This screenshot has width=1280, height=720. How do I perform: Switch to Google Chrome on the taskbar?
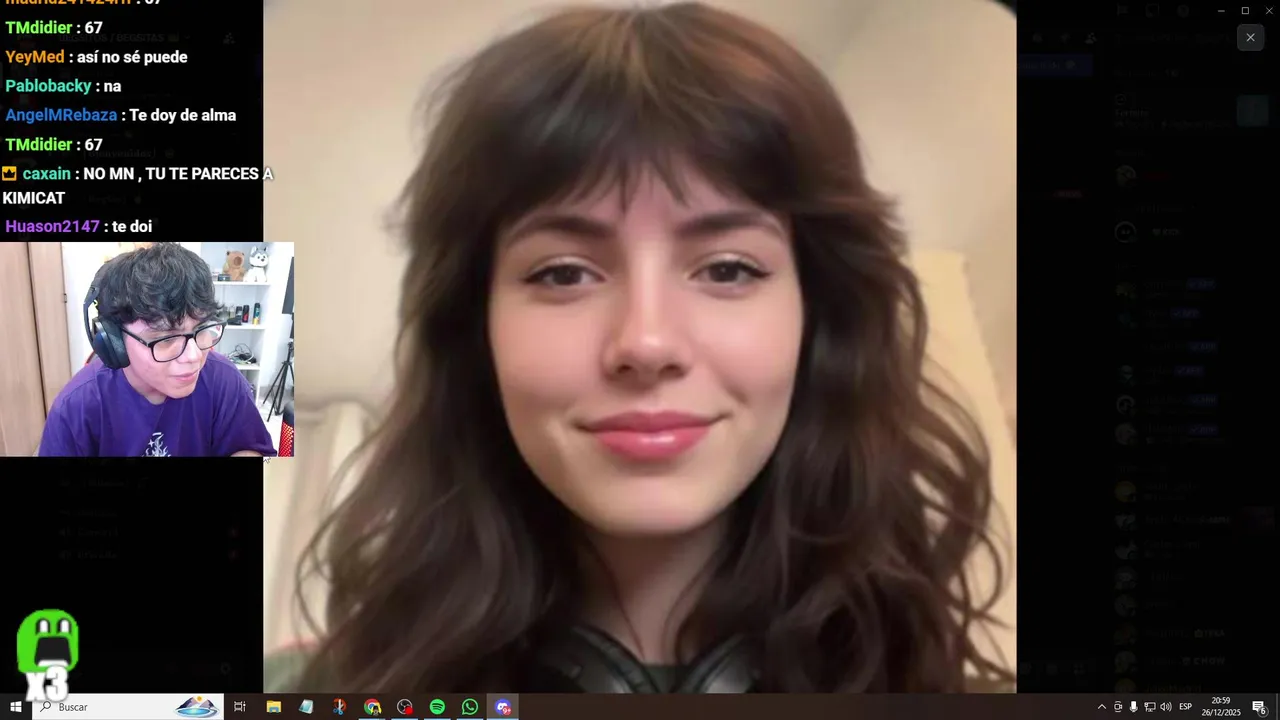(372, 707)
